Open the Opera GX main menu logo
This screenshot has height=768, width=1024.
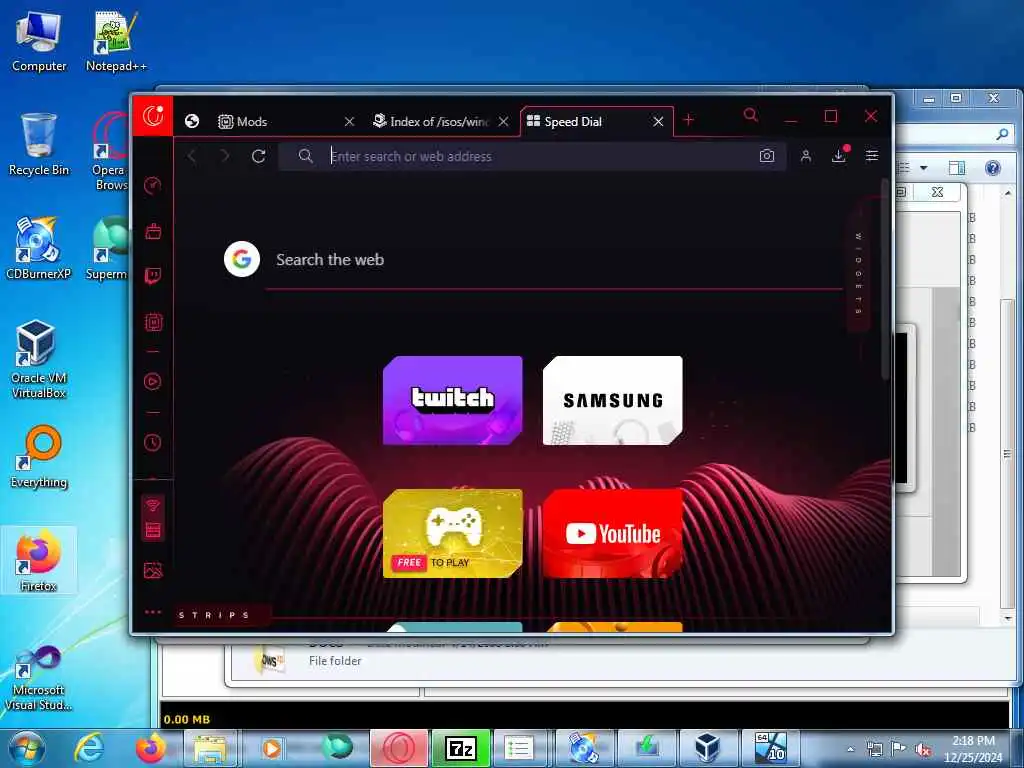[153, 116]
